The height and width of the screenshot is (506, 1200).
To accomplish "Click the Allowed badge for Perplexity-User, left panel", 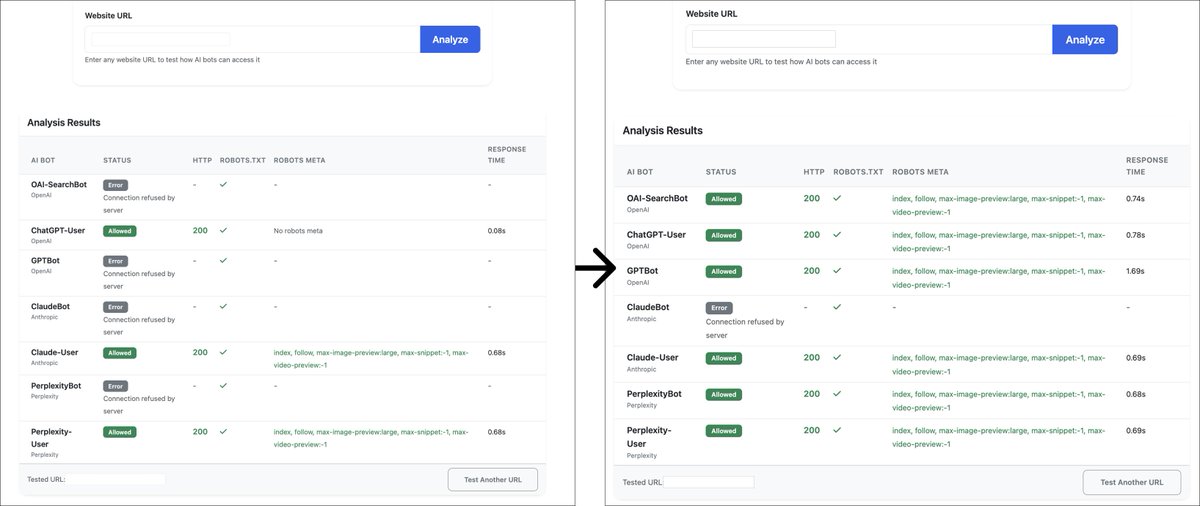I will click(x=119, y=432).
